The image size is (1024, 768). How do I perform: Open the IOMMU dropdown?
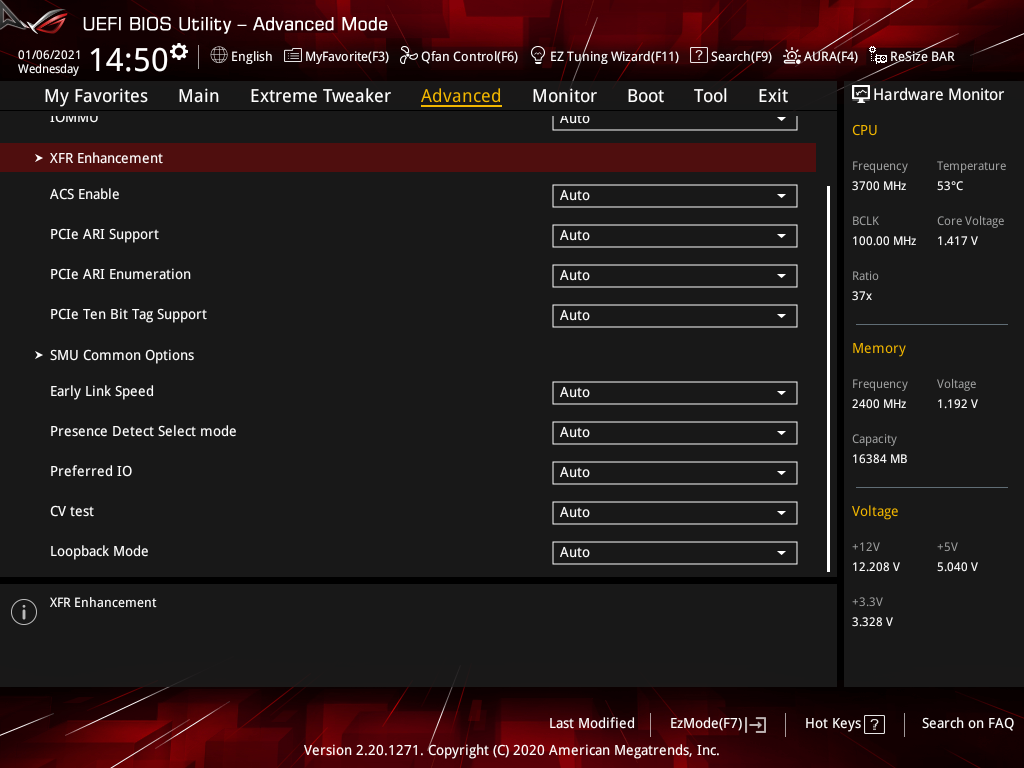pyautogui.click(x=675, y=121)
